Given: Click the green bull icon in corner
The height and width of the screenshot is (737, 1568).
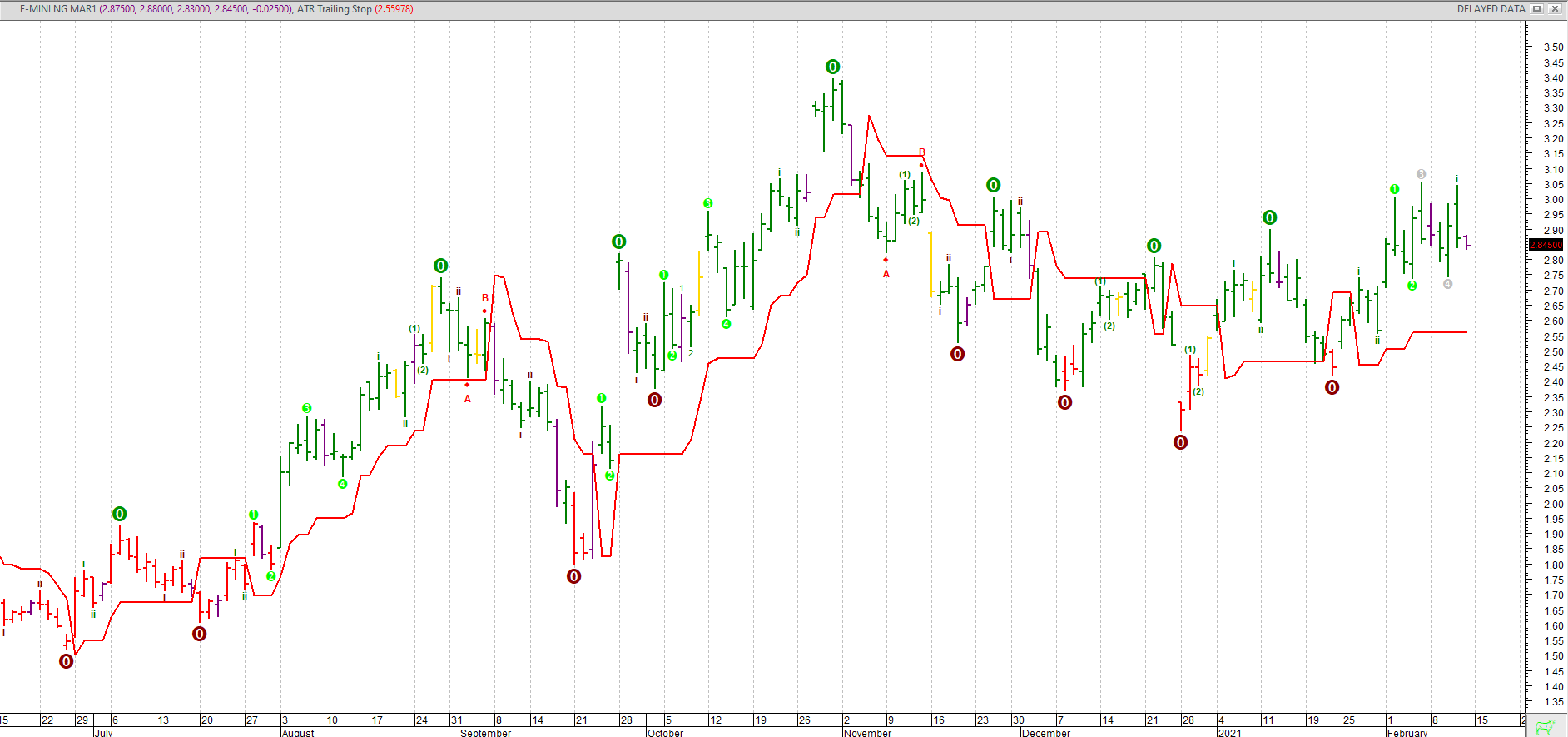Looking at the screenshot, I should click(1545, 727).
